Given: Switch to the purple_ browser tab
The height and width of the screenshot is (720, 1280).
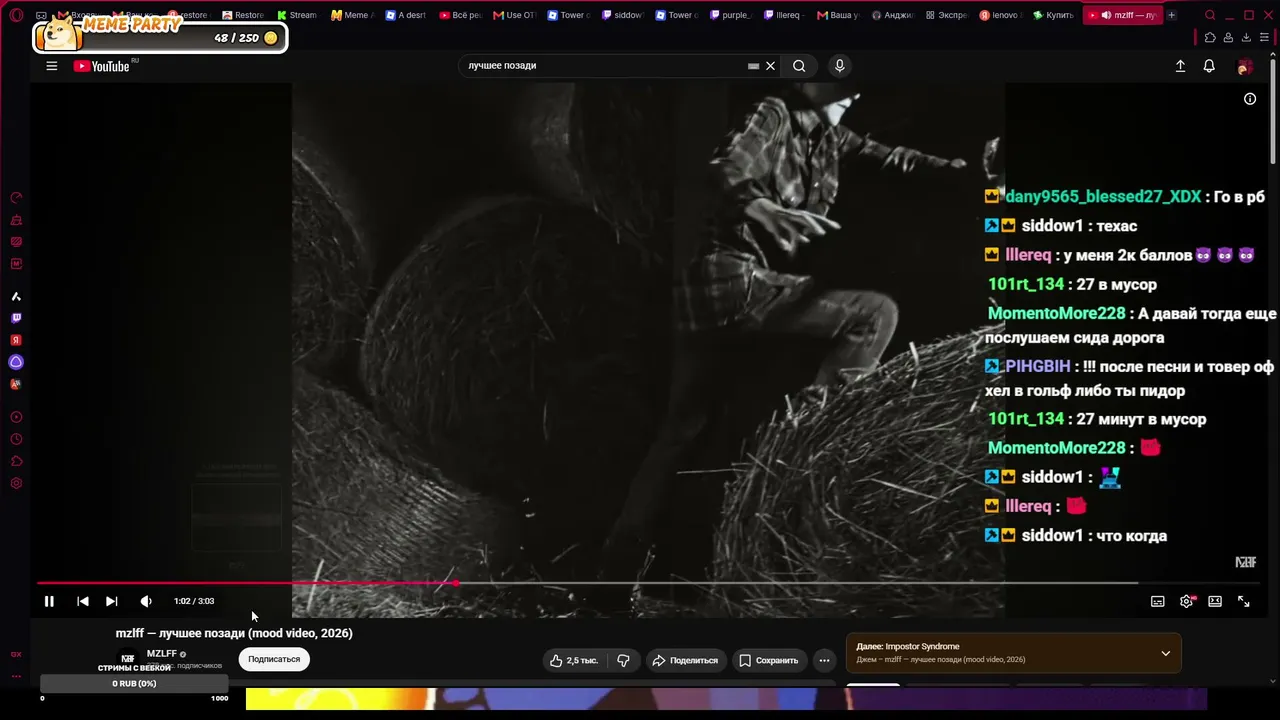Looking at the screenshot, I should (729, 15).
